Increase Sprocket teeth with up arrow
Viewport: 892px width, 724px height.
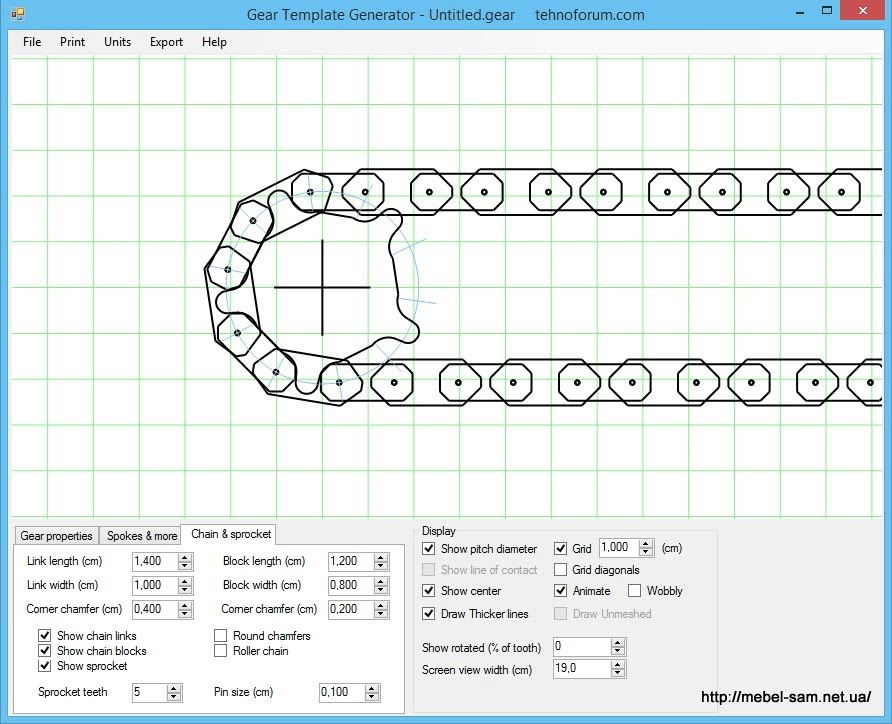click(174, 688)
